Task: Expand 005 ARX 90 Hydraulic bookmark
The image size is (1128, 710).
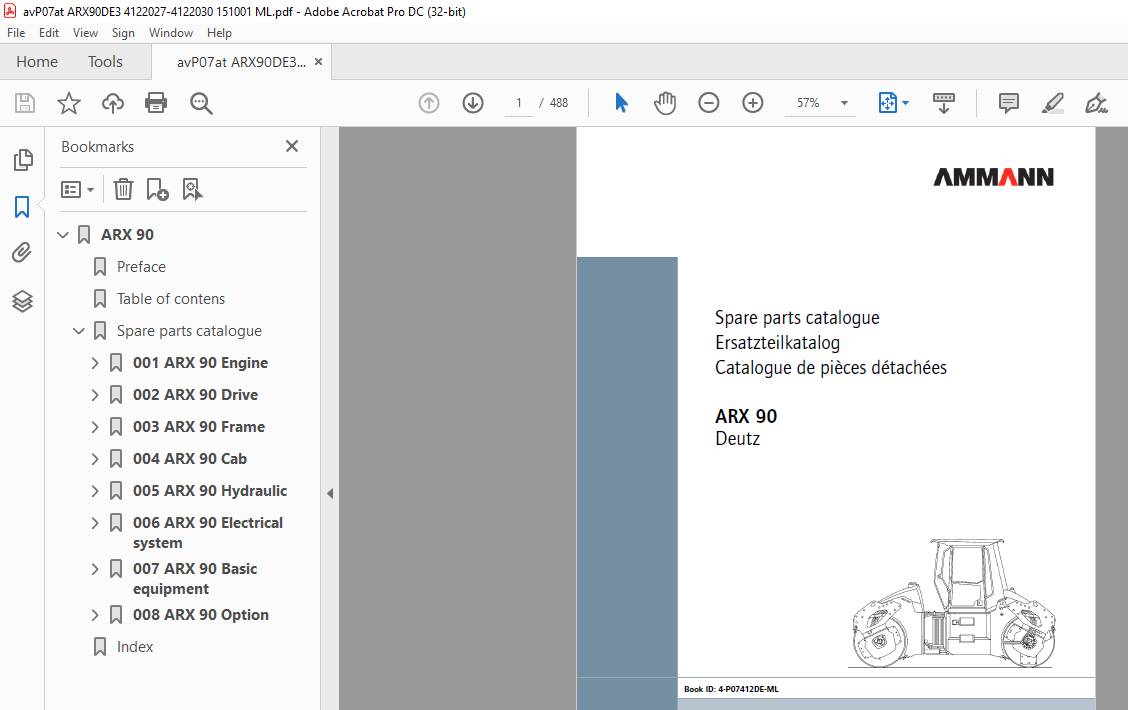Action: tap(95, 491)
